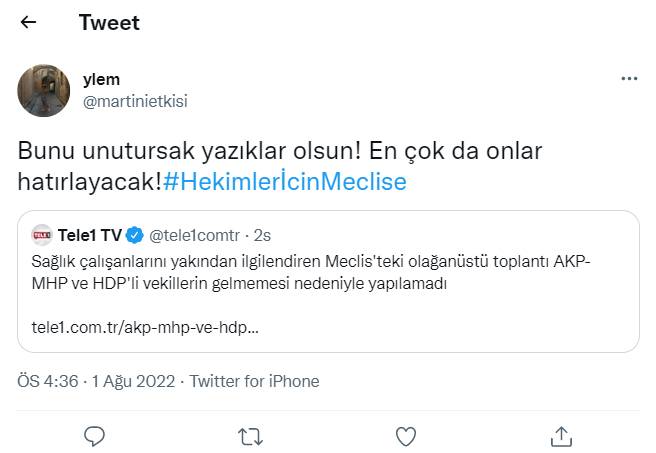656x453 pixels.
Task: Click the Tweet page heading
Action: click(109, 22)
